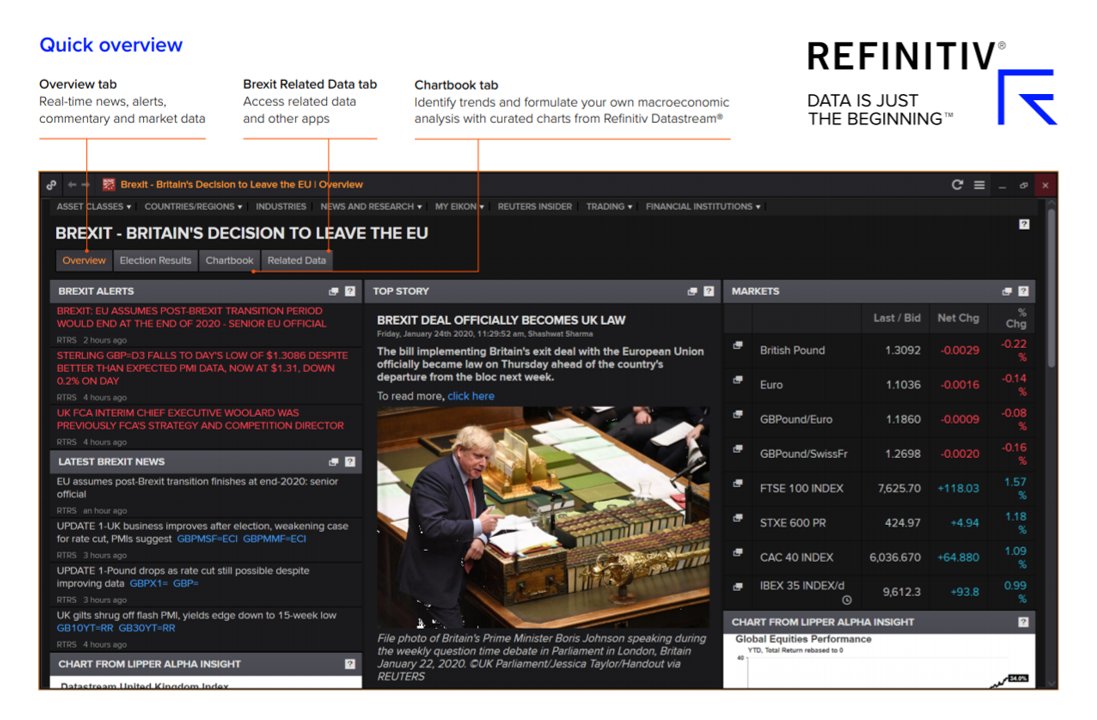Open 'UK gilts shrug off flash PMI' headline
This screenshot has width=1097, height=720.
[x=197, y=616]
